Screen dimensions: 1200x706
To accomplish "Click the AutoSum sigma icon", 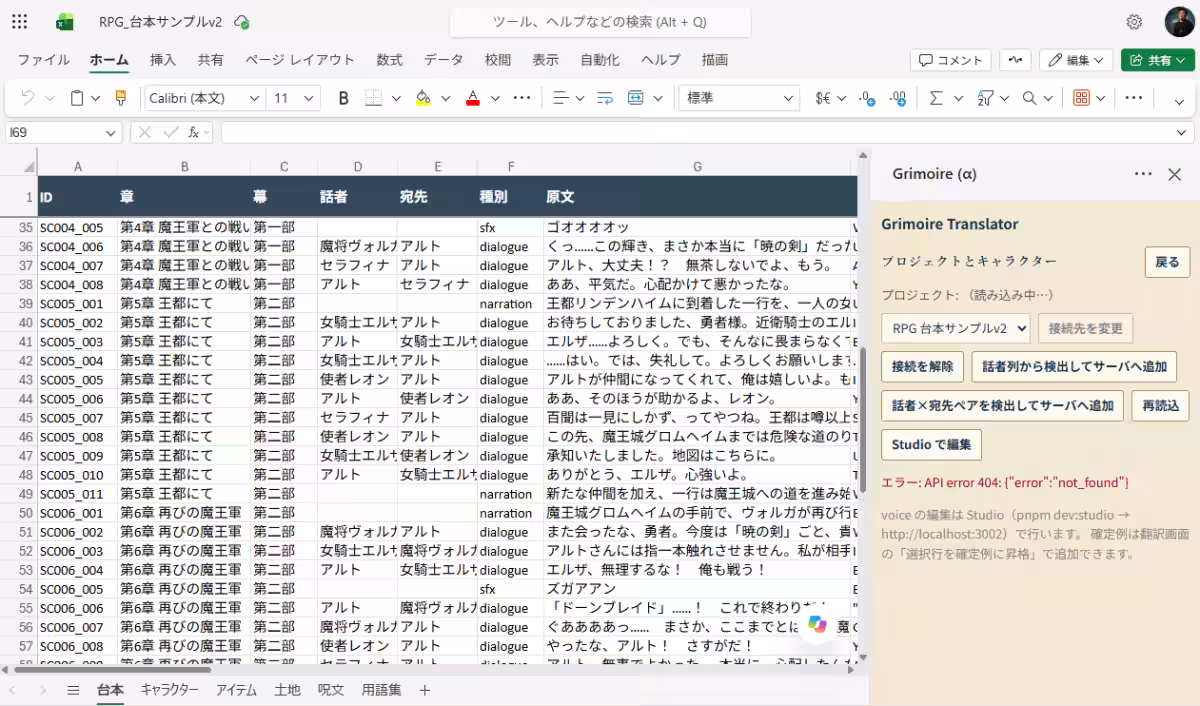I will (x=936, y=98).
